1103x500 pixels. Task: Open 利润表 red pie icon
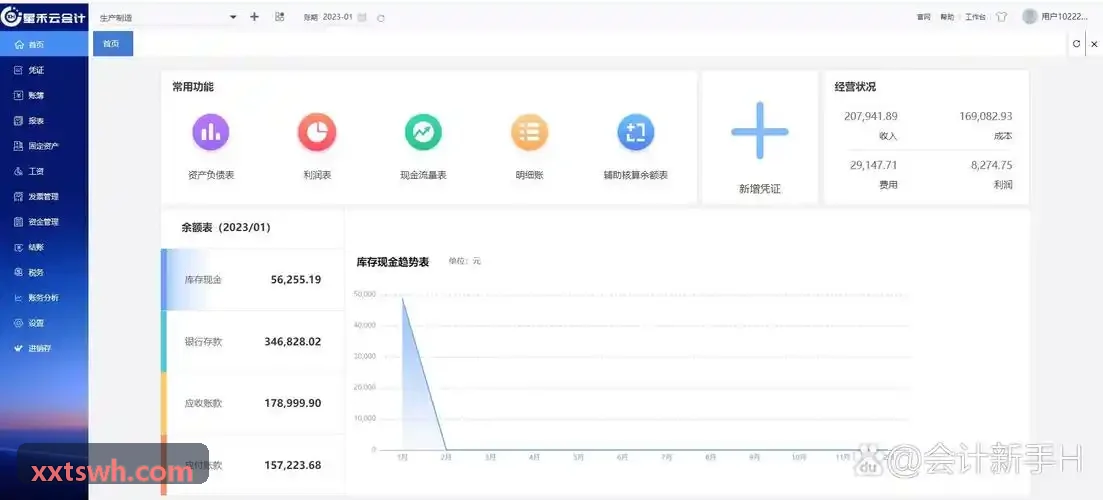[x=317, y=132]
